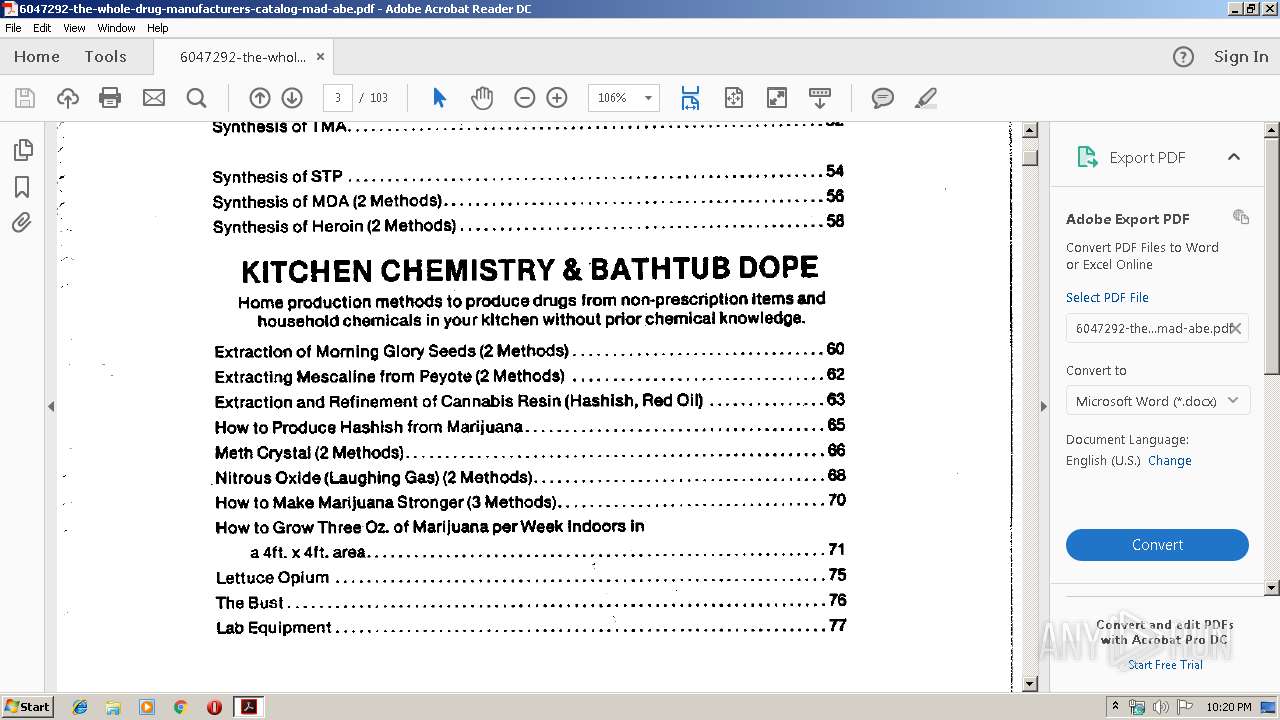Go to next page arrow

(x=292, y=98)
